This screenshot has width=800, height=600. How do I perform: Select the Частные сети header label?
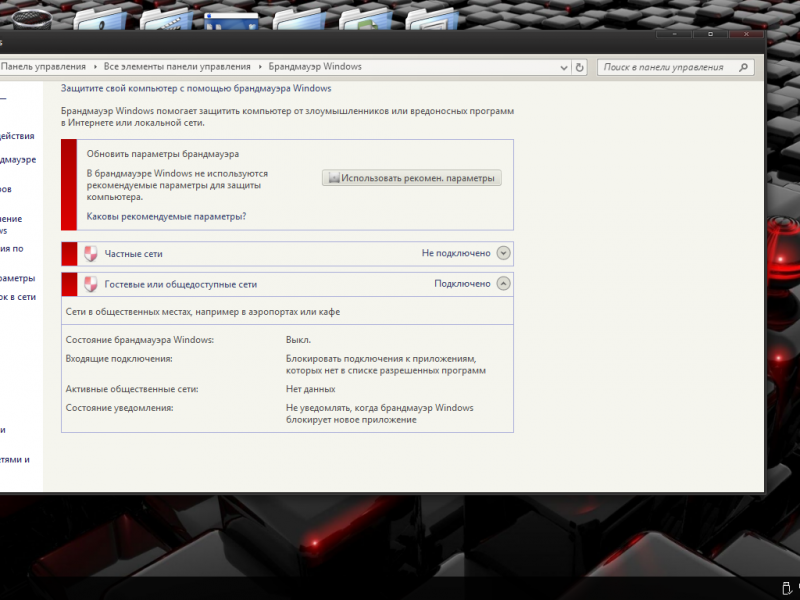pyautogui.click(x=133, y=254)
